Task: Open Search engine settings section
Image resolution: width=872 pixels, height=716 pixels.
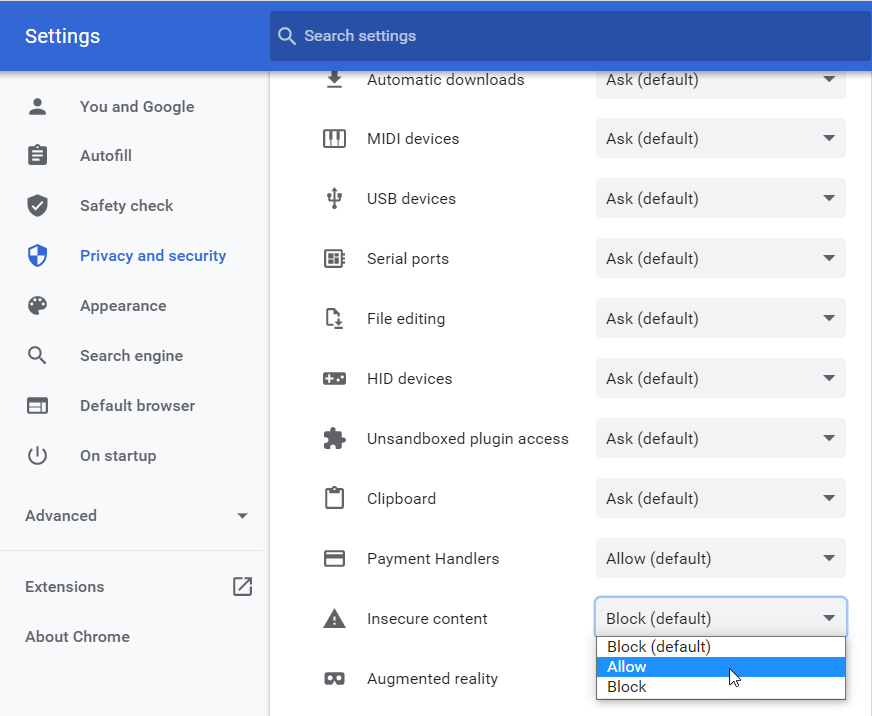Action: [131, 355]
